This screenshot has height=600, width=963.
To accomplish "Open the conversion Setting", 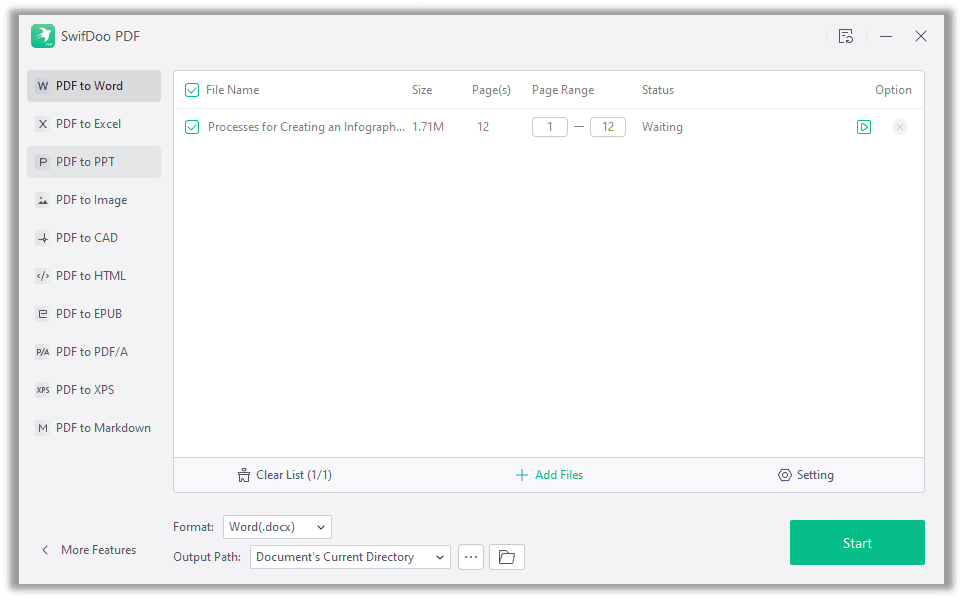I will click(806, 475).
